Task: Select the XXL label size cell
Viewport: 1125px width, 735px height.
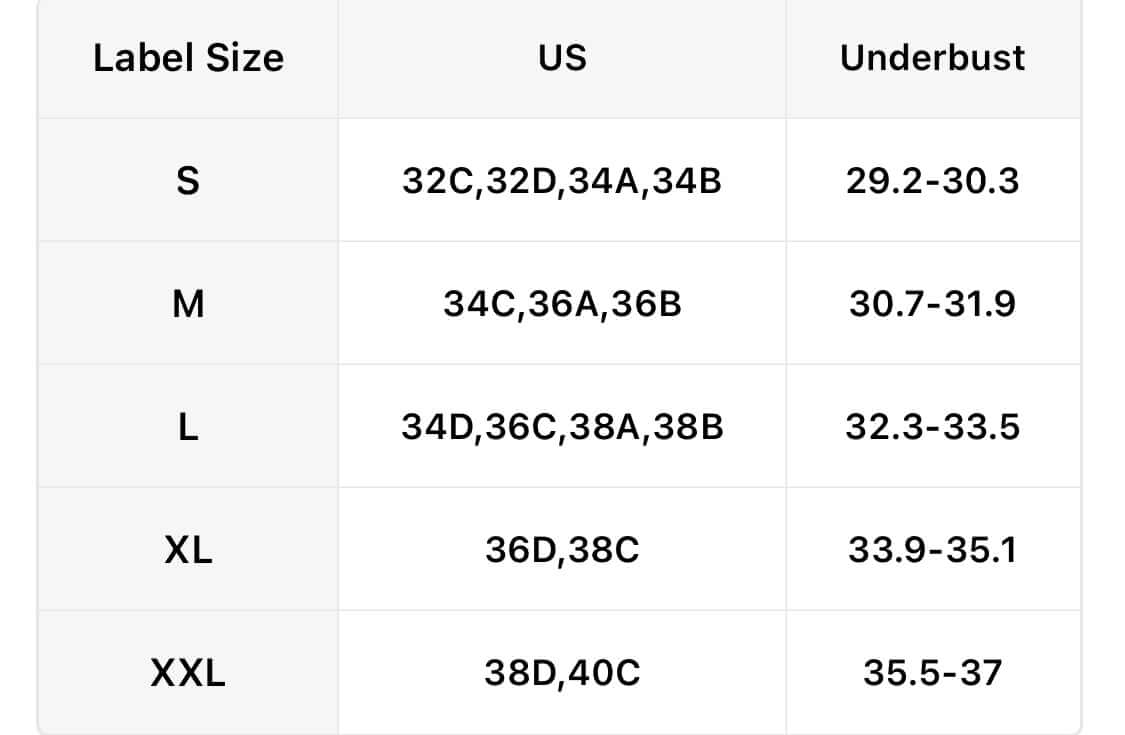Action: [188, 673]
